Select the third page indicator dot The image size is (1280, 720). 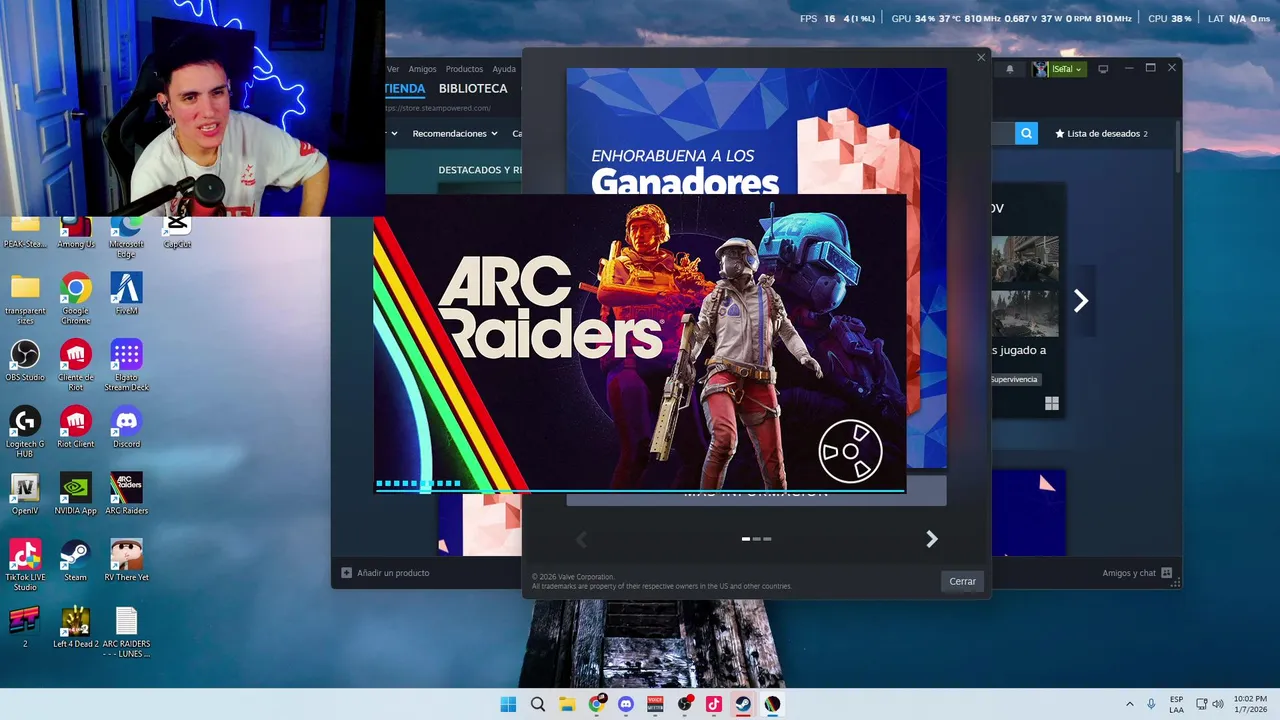click(767, 539)
